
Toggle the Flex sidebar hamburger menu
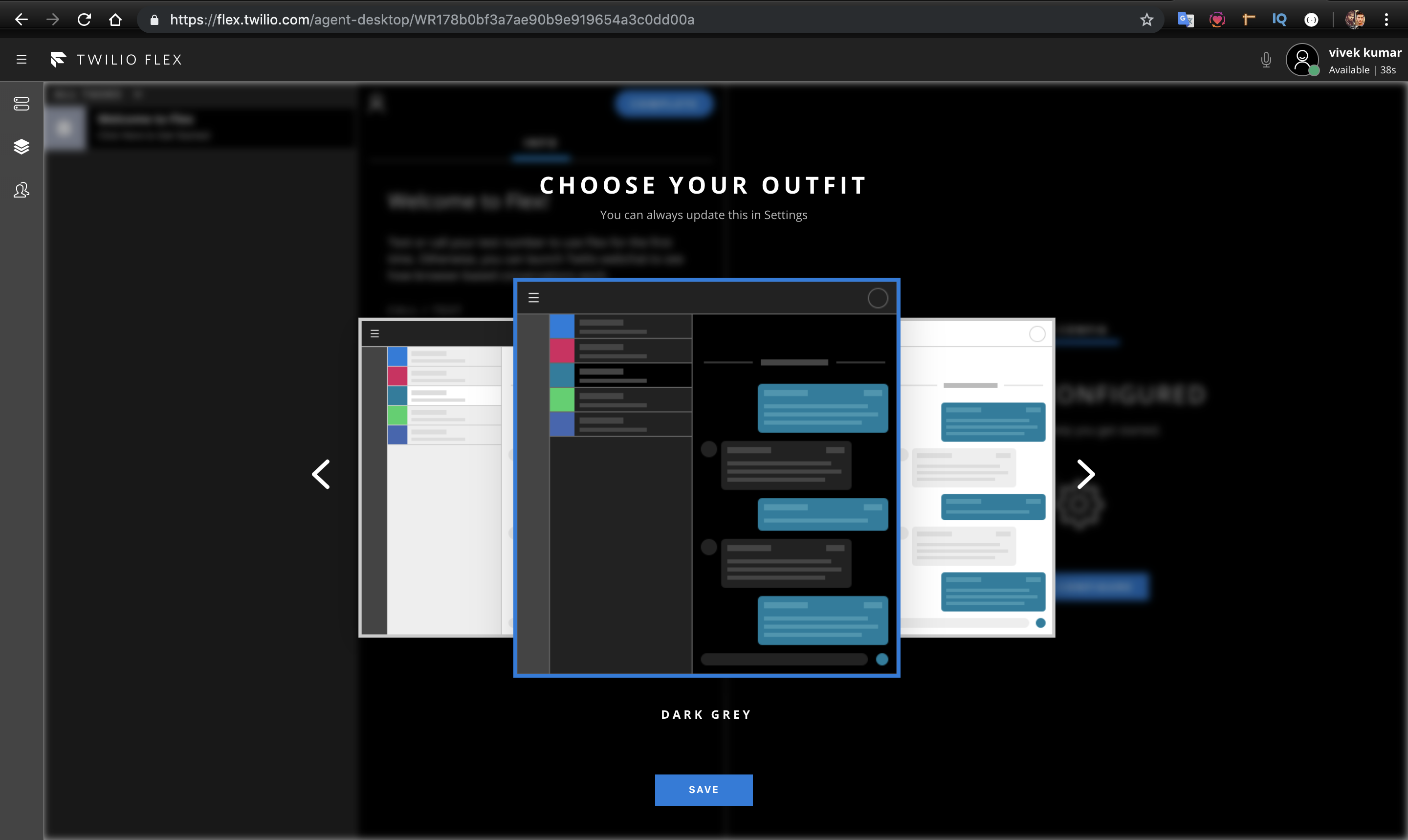22,60
